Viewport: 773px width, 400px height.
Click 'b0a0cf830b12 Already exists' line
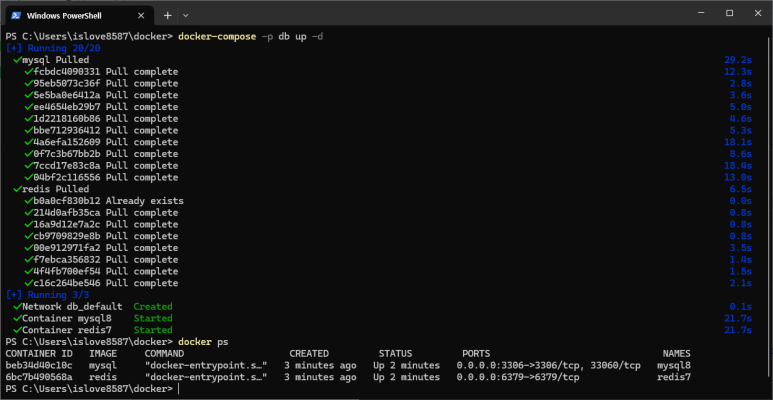pyautogui.click(x=104, y=201)
